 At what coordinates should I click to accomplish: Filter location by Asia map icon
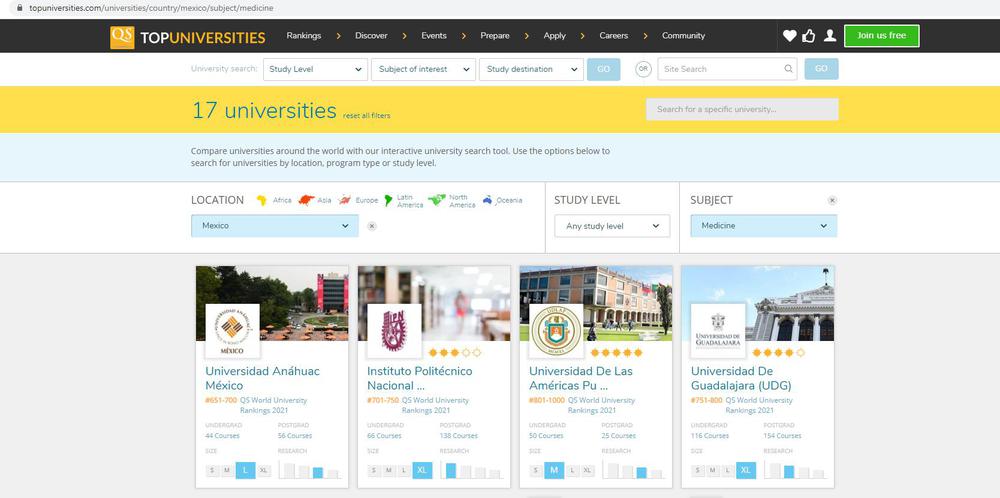click(306, 200)
